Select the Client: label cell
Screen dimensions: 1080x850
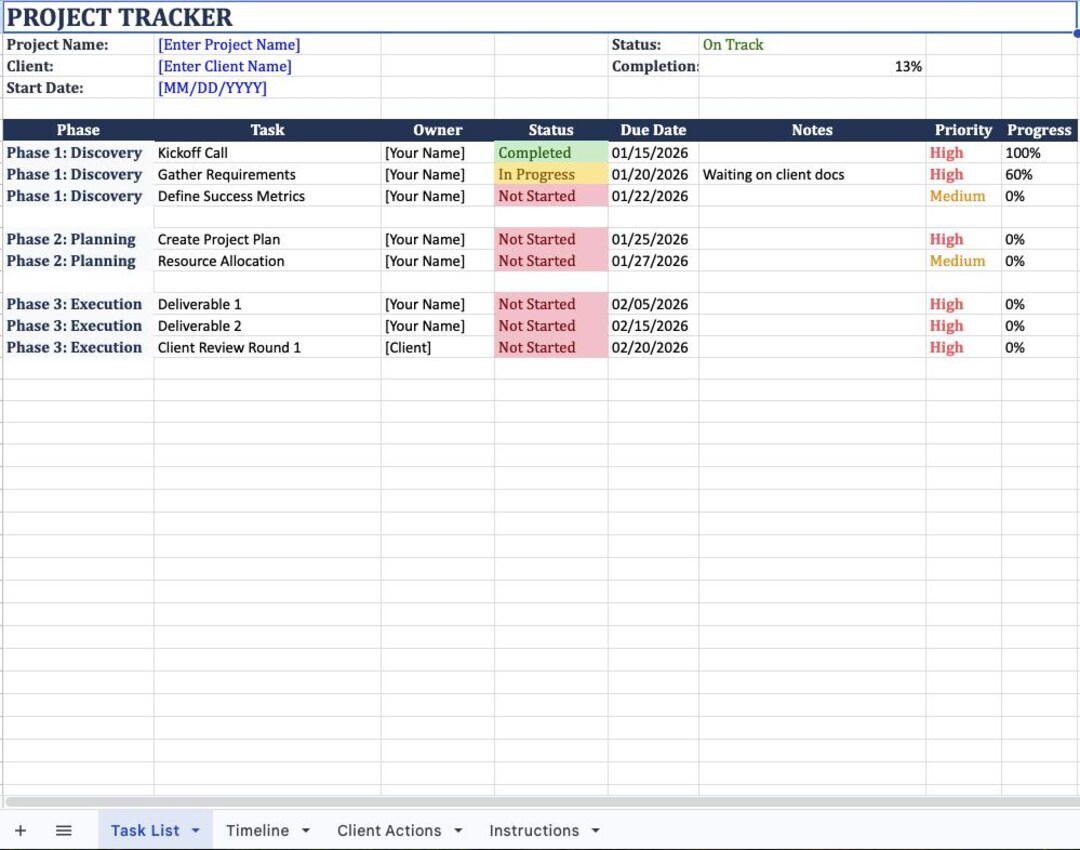(x=79, y=66)
